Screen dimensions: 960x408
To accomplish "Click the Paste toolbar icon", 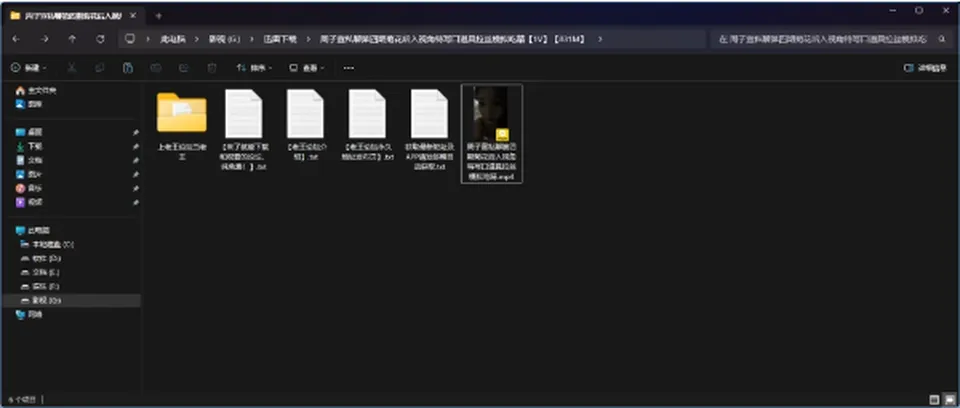I will click(x=127, y=67).
